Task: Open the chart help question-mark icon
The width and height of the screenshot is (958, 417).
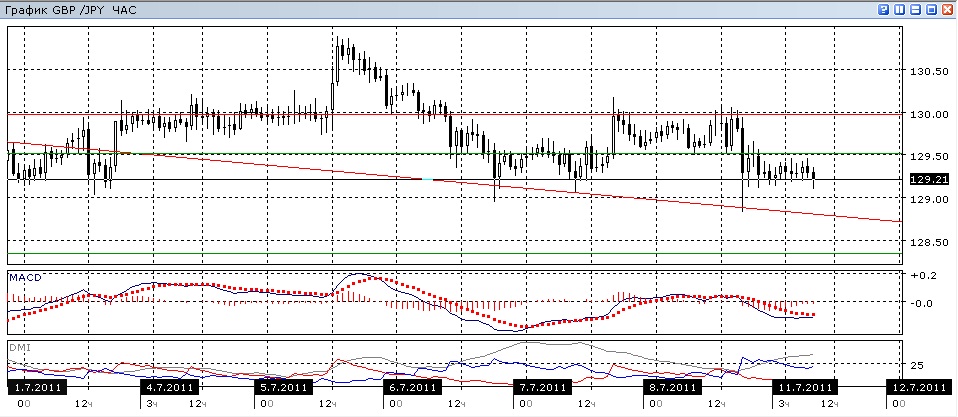Action: click(884, 10)
